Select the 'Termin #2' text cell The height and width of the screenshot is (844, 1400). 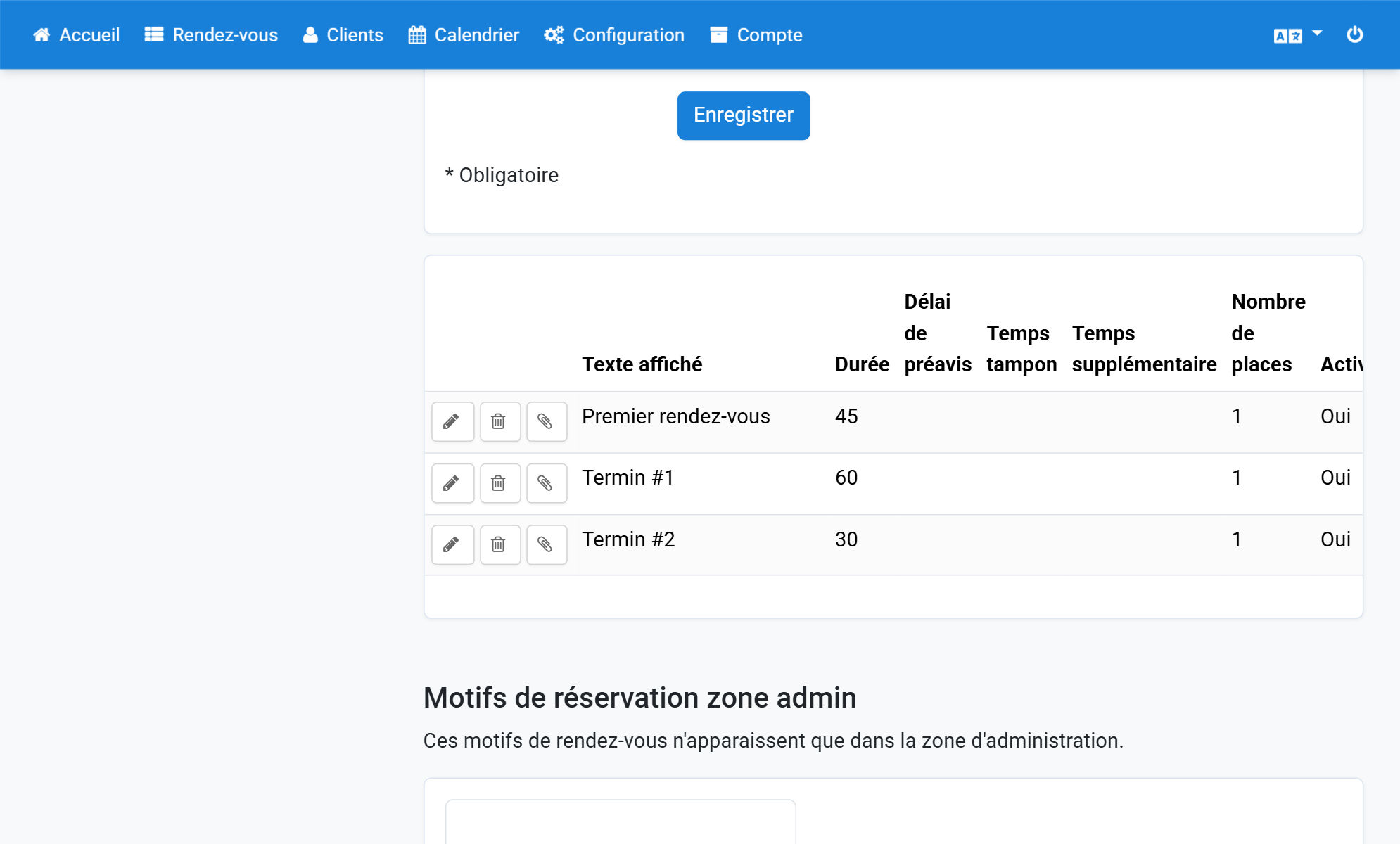pos(628,539)
